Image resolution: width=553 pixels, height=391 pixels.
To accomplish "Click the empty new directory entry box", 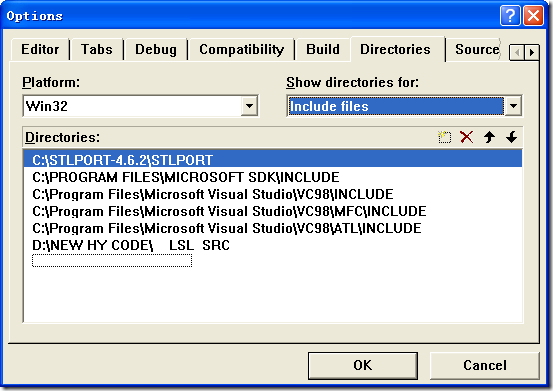I will 112,261.
